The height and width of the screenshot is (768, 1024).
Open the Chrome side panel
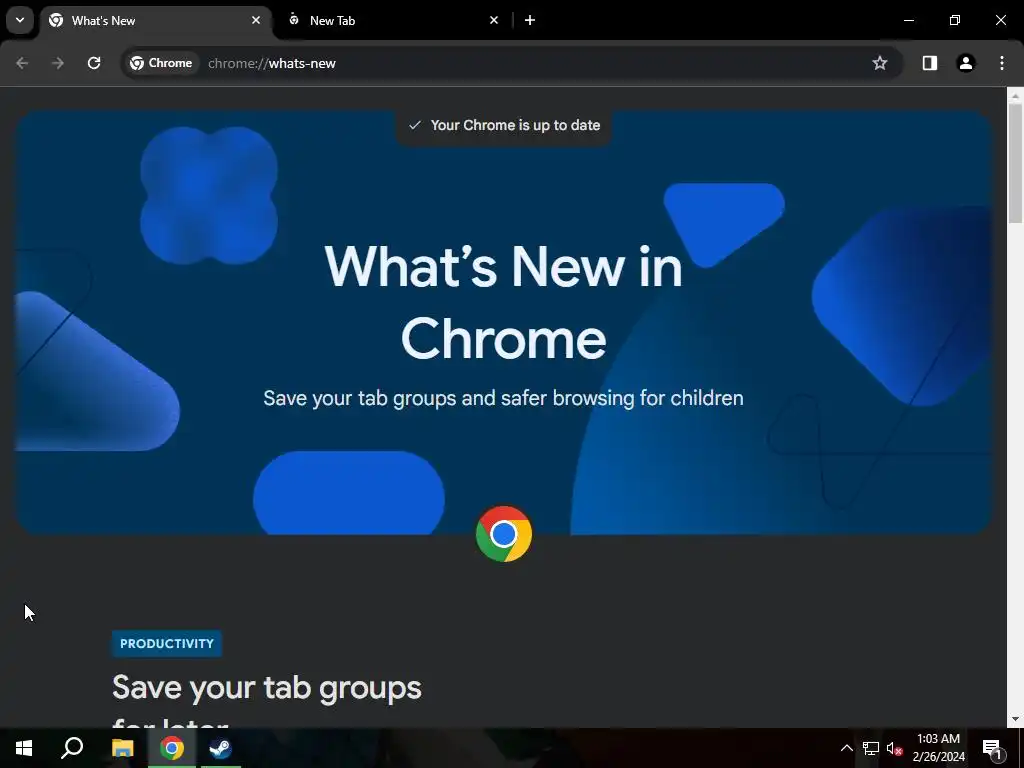pyautogui.click(x=930, y=63)
